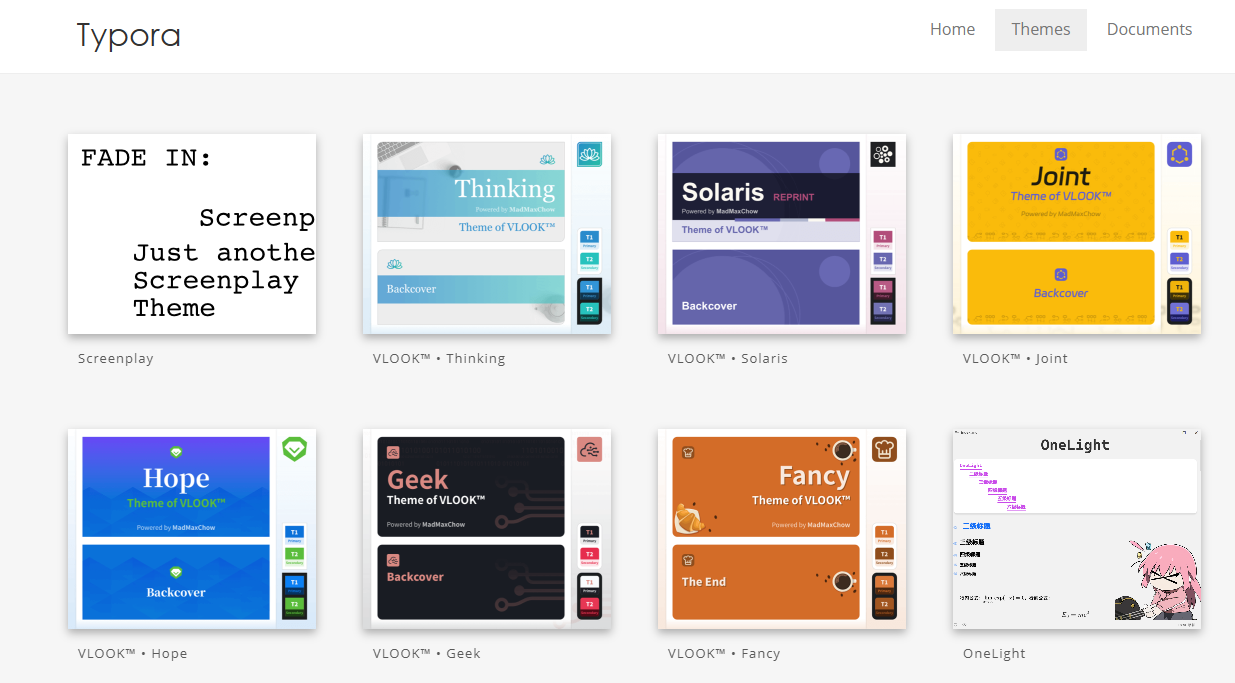1235x683 pixels.
Task: Click the chef hat icon on Fancy theme
Action: pos(884,450)
